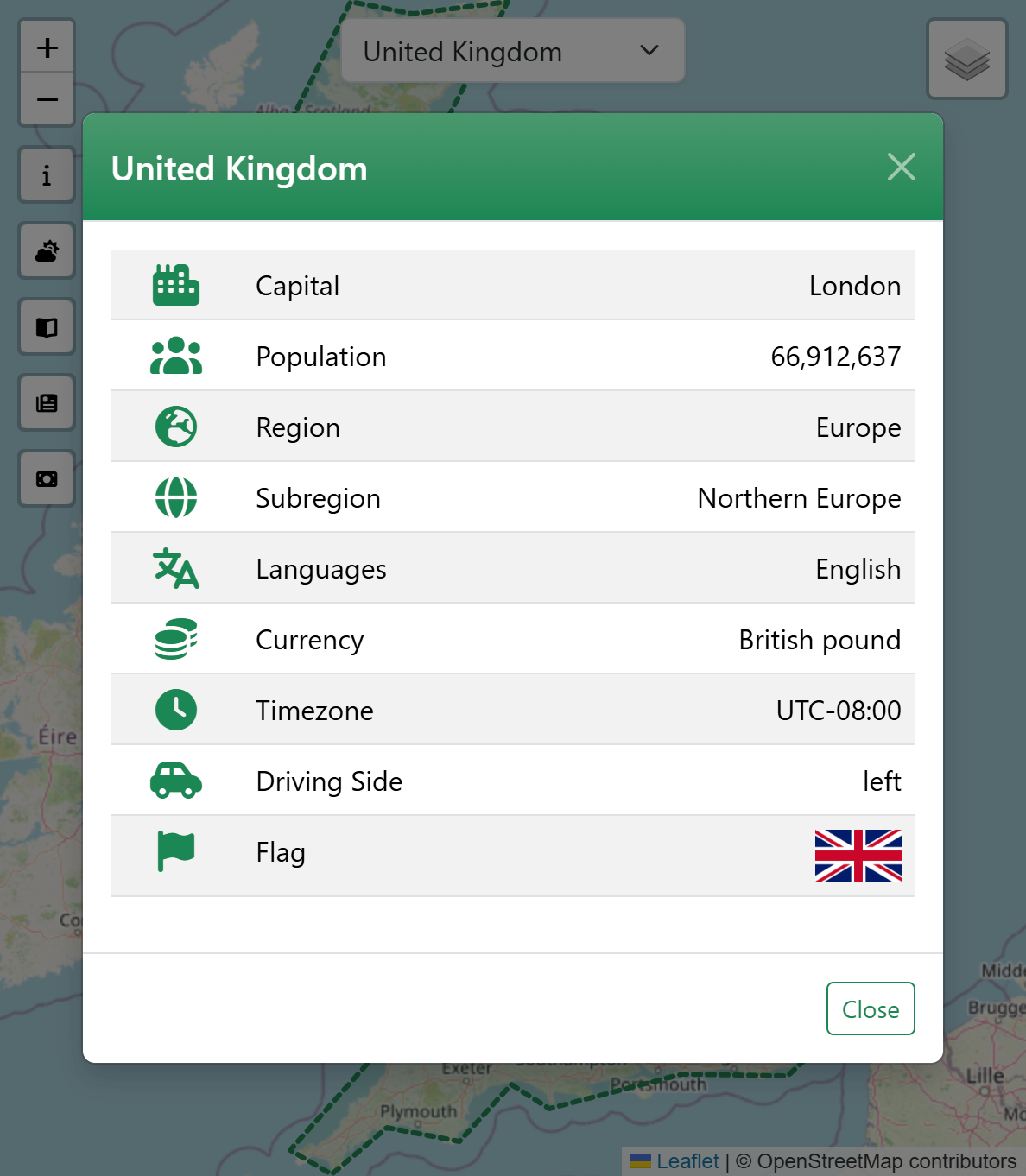The width and height of the screenshot is (1026, 1176).
Task: Click the Languages translate icon
Action: [176, 568]
